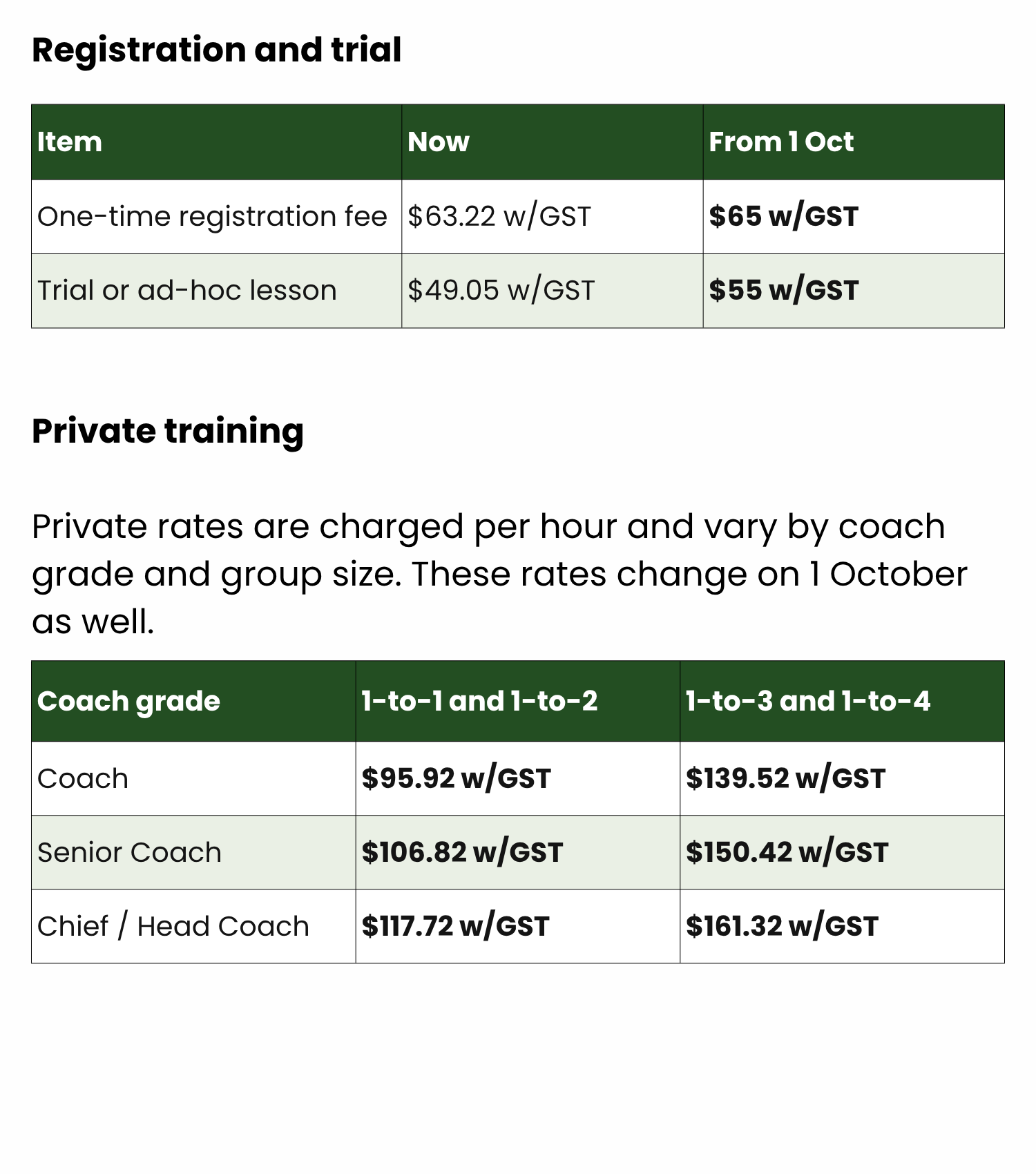Select the 'Item' column header
Viewport: 1036px width, 1174px height.
tap(70, 142)
